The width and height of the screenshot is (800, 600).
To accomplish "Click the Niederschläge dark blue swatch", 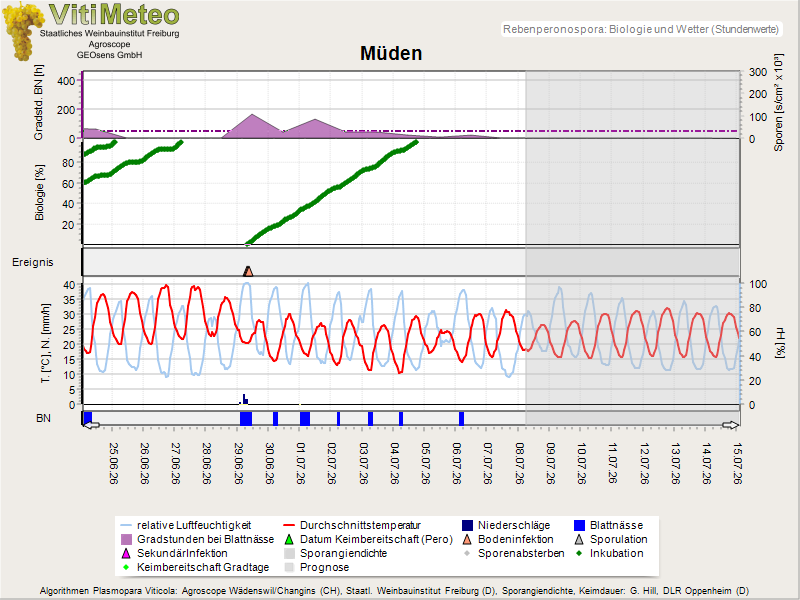I will [467, 526].
